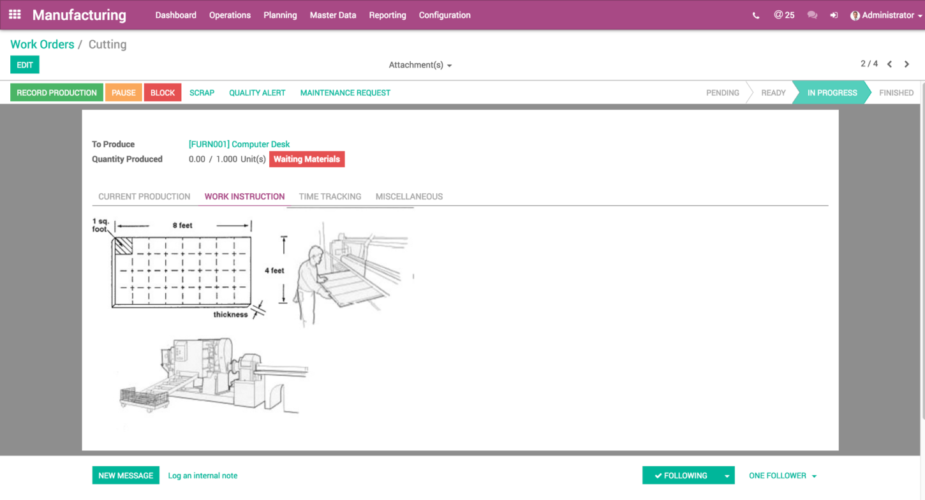The width and height of the screenshot is (925, 500).
Task: Open the Master Data menu
Action: 333,15
